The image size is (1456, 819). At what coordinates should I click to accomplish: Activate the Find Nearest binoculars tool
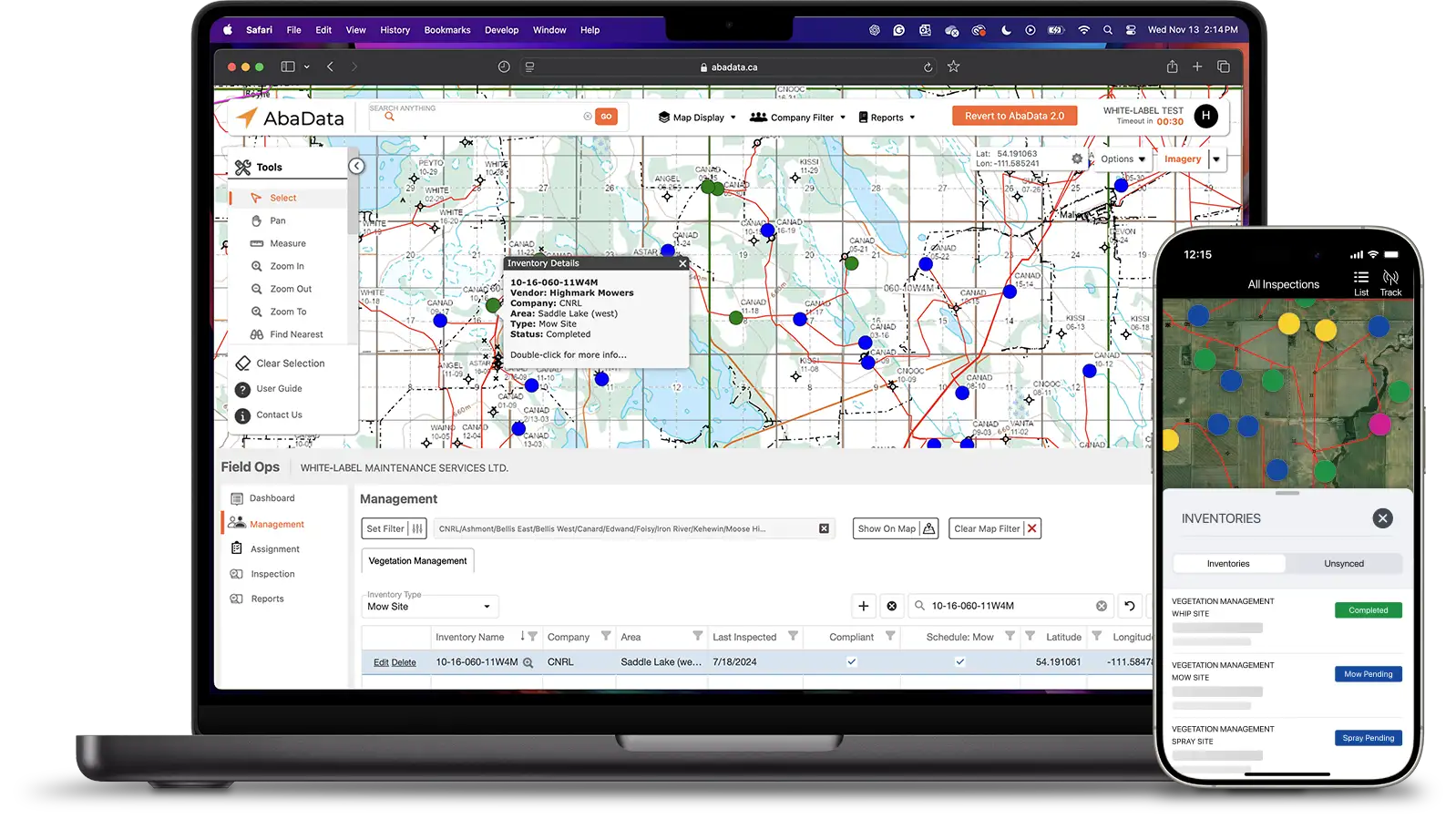[257, 334]
